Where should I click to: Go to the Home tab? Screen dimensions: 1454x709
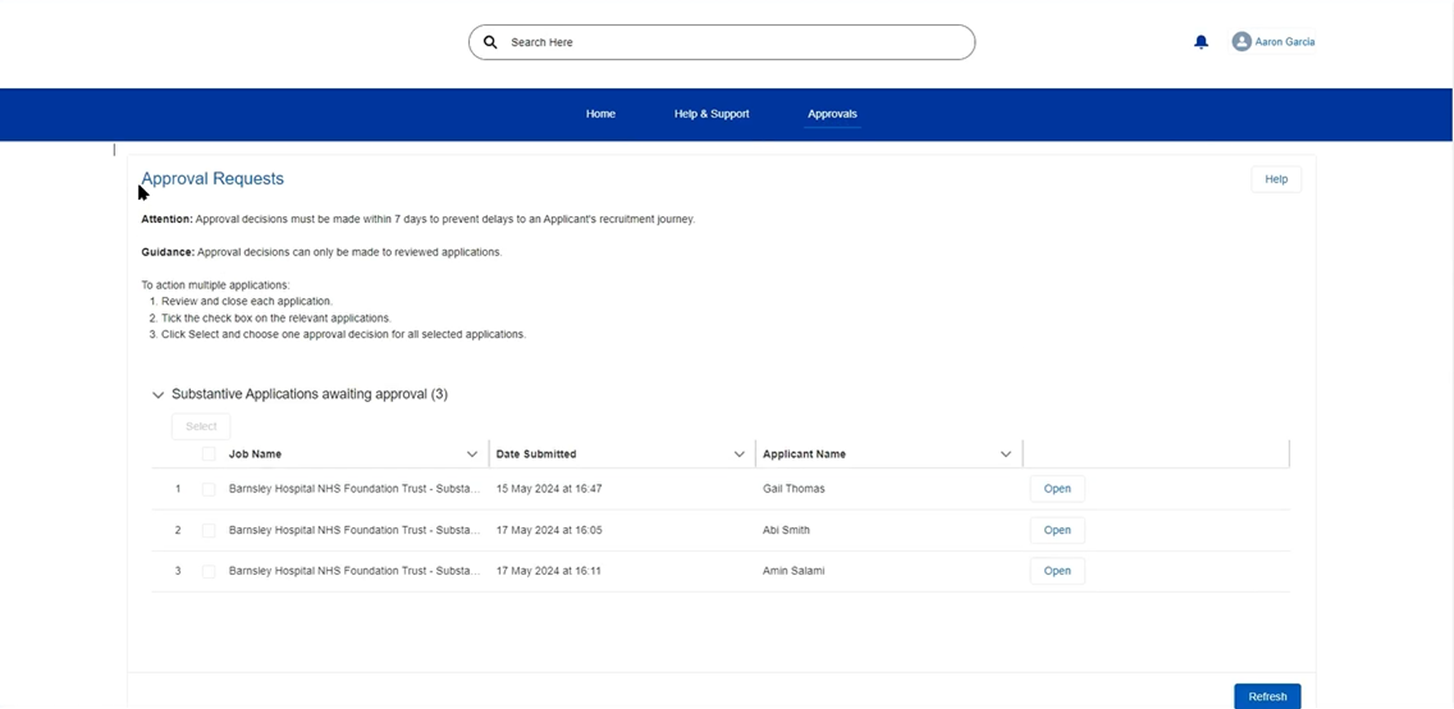pos(600,114)
